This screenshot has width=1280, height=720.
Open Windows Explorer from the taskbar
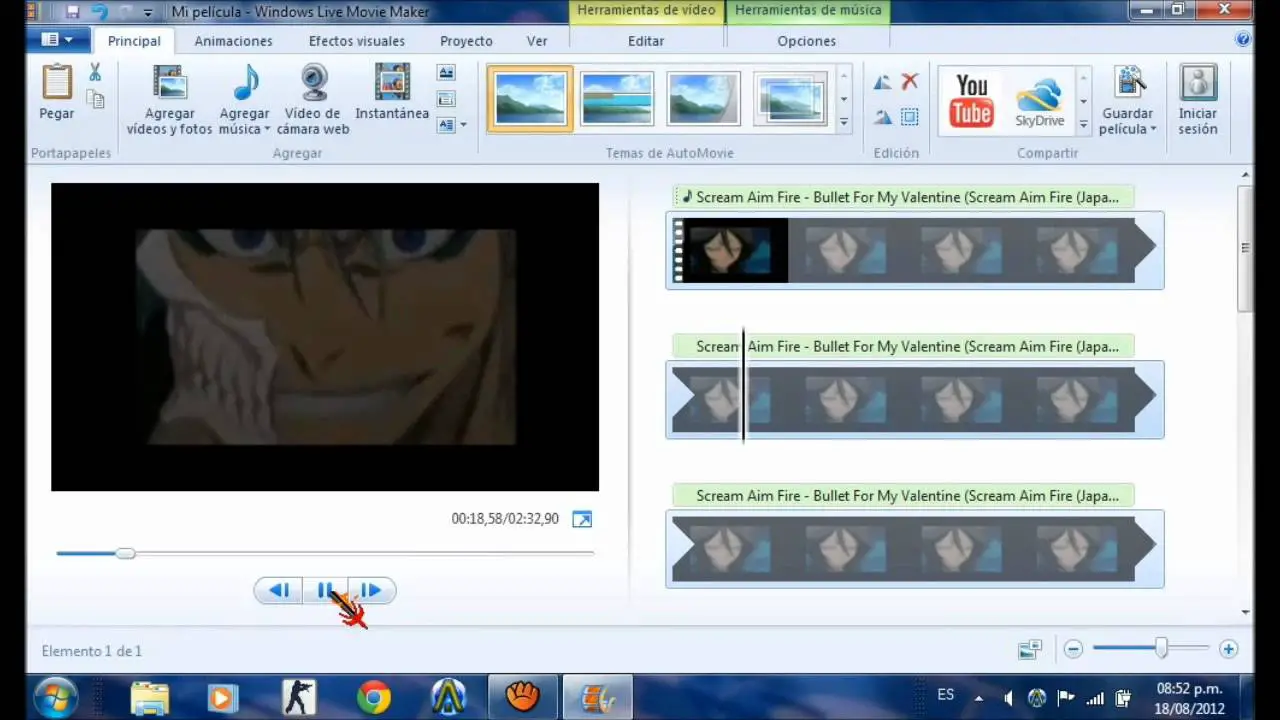click(x=150, y=697)
